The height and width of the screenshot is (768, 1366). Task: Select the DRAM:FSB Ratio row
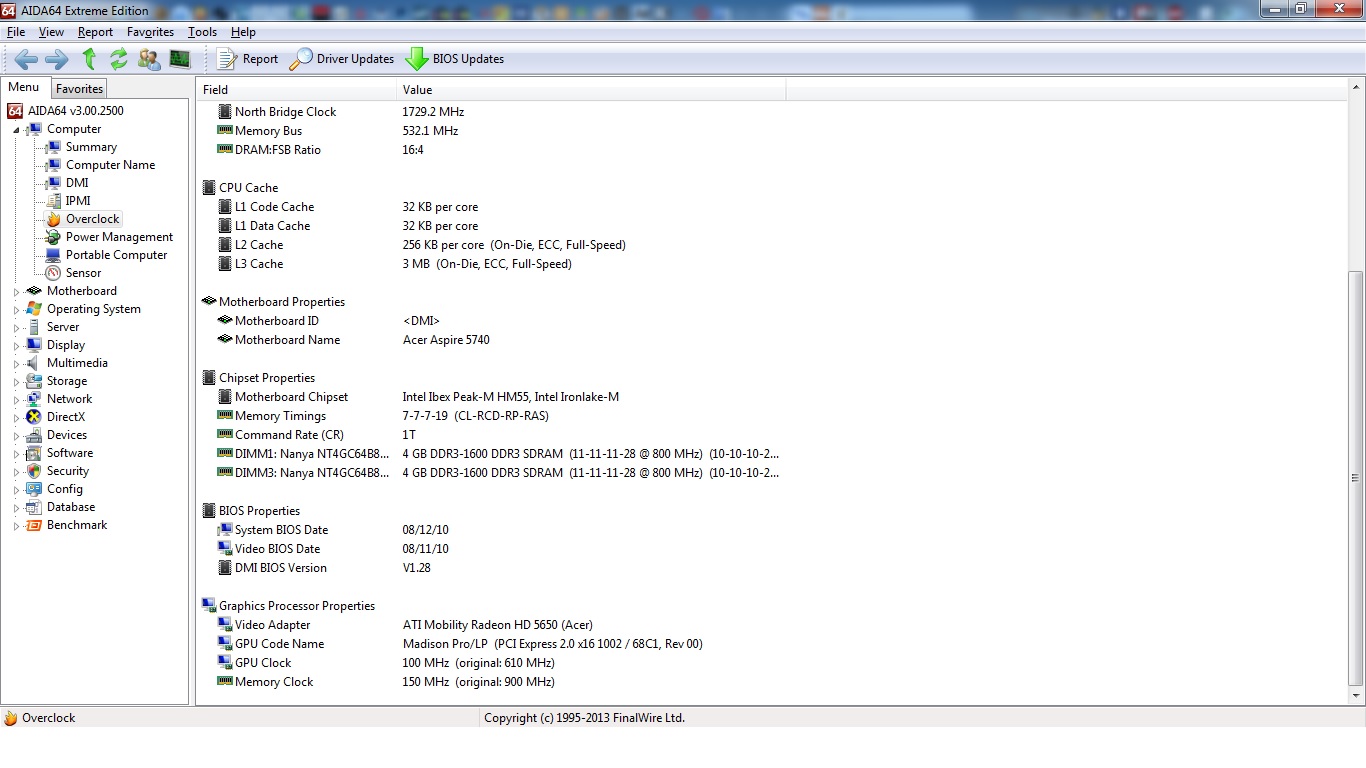[491, 150]
